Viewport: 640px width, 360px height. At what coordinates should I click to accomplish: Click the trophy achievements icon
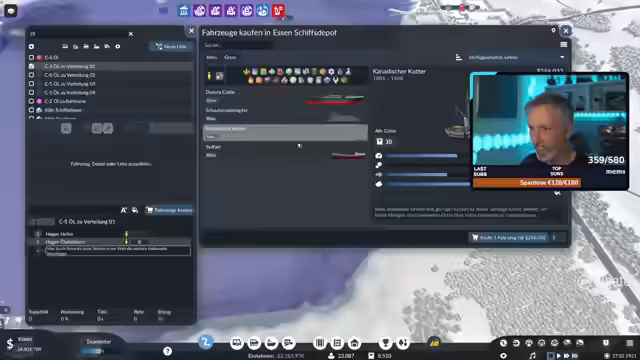pos(385,343)
